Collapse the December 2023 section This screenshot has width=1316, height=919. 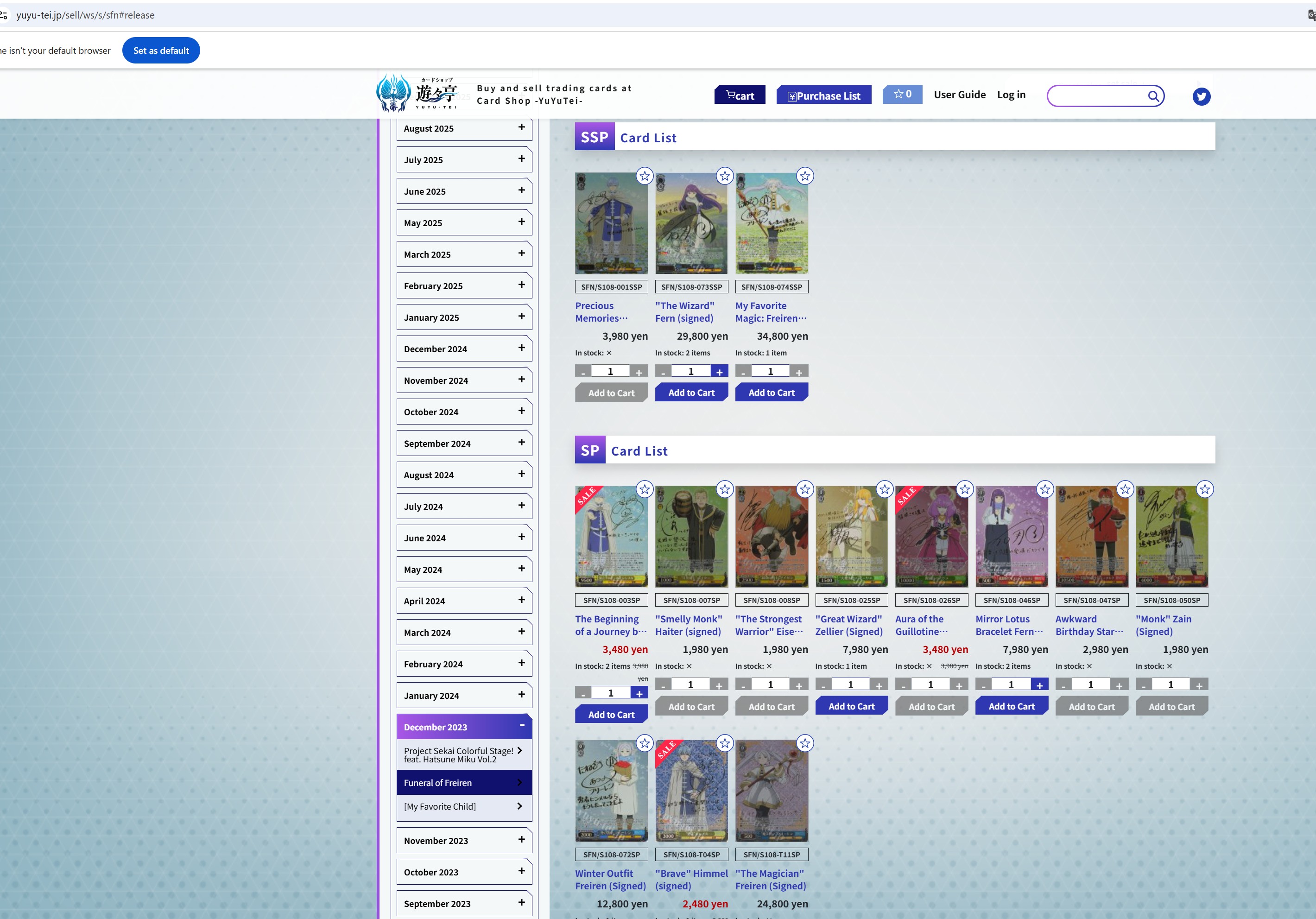click(464, 727)
